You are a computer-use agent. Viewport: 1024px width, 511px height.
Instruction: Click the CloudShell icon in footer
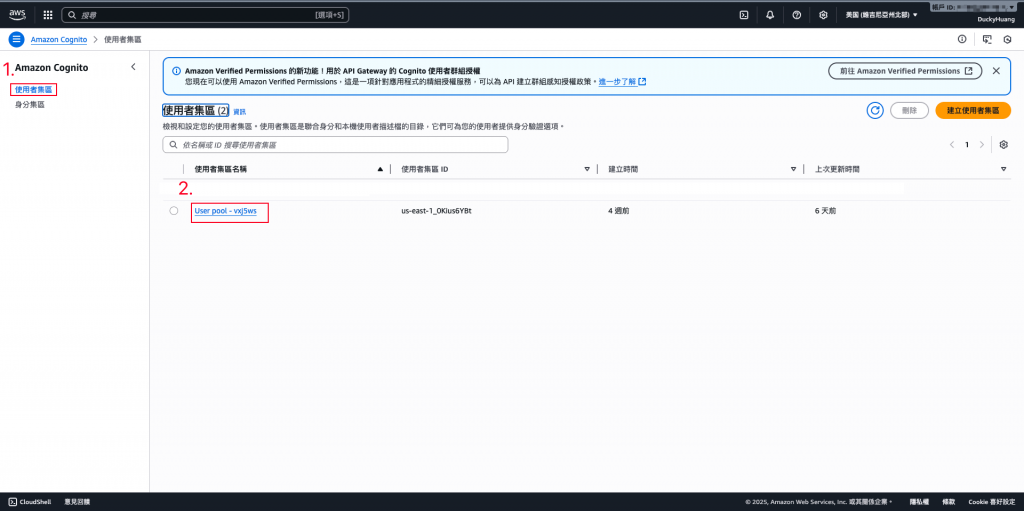12,502
